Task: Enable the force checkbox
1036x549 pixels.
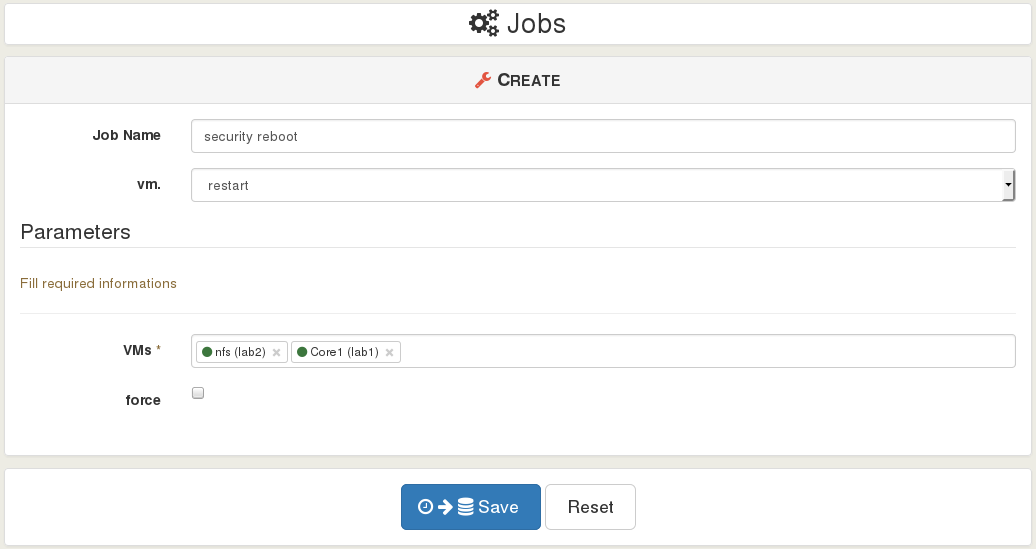Action: coord(198,393)
